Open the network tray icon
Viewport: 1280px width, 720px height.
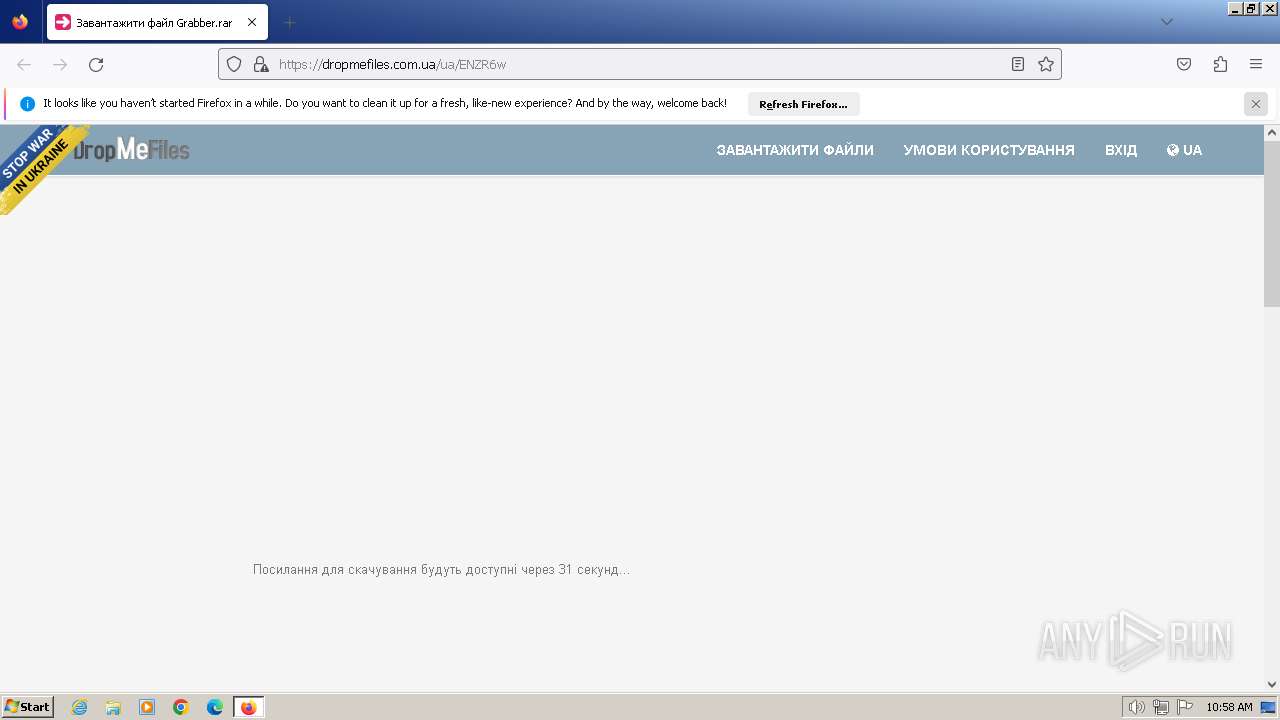click(1161, 707)
